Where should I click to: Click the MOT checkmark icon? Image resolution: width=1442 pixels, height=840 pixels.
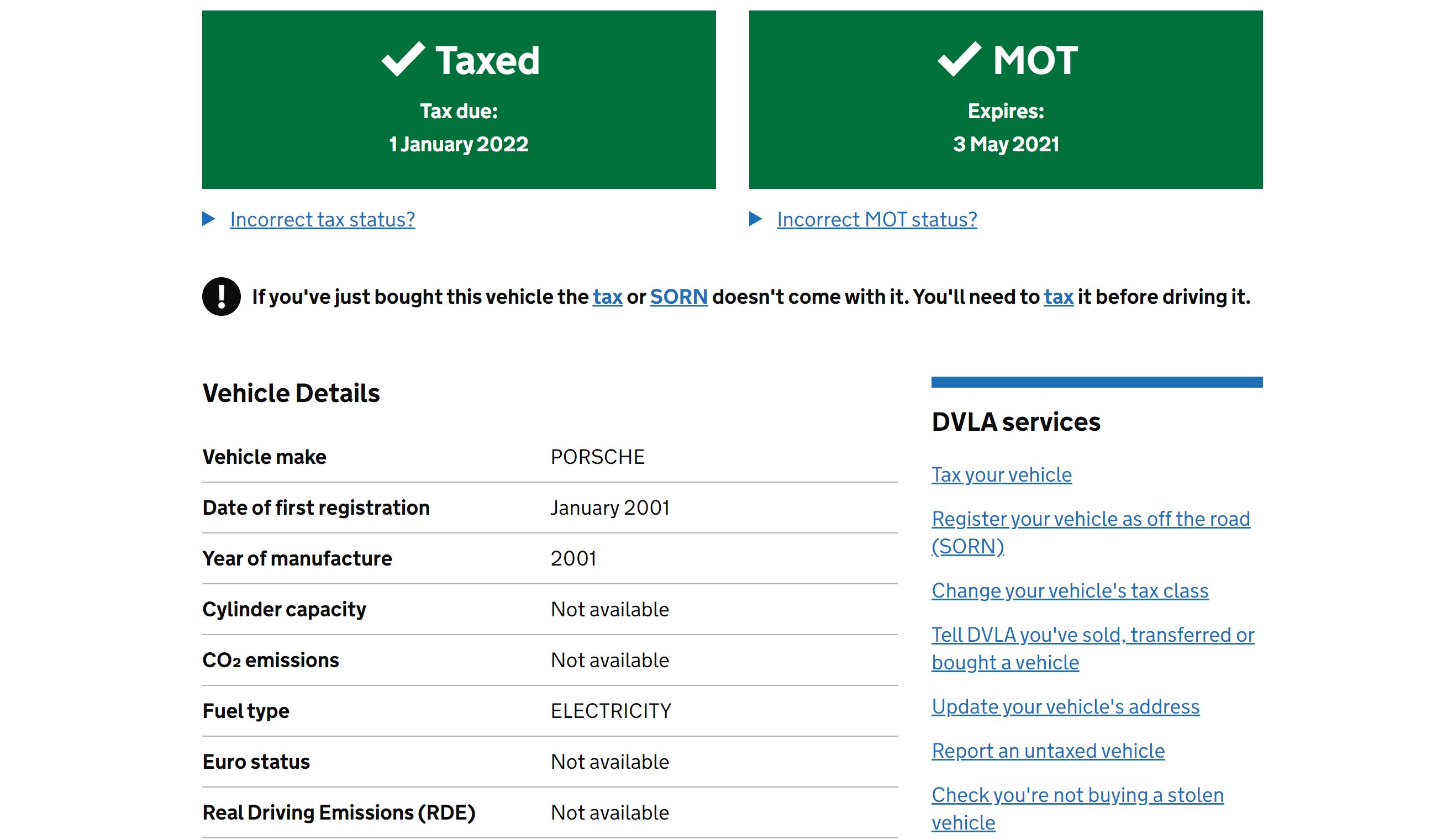coord(959,60)
